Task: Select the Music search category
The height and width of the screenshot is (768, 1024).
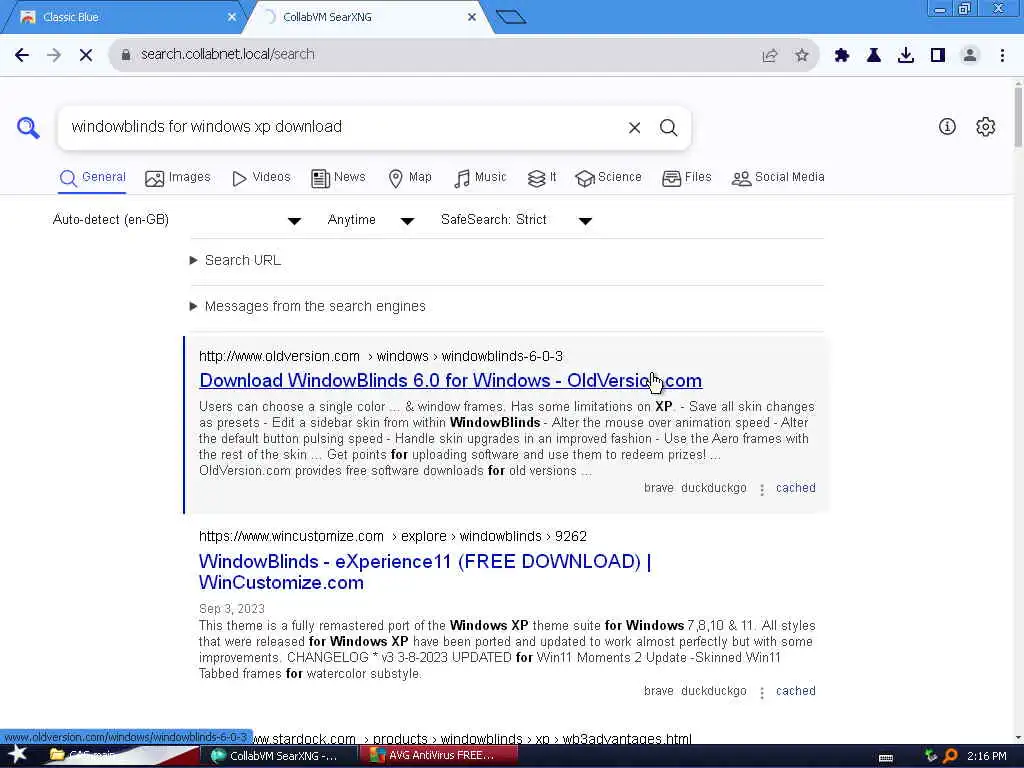Action: point(480,178)
